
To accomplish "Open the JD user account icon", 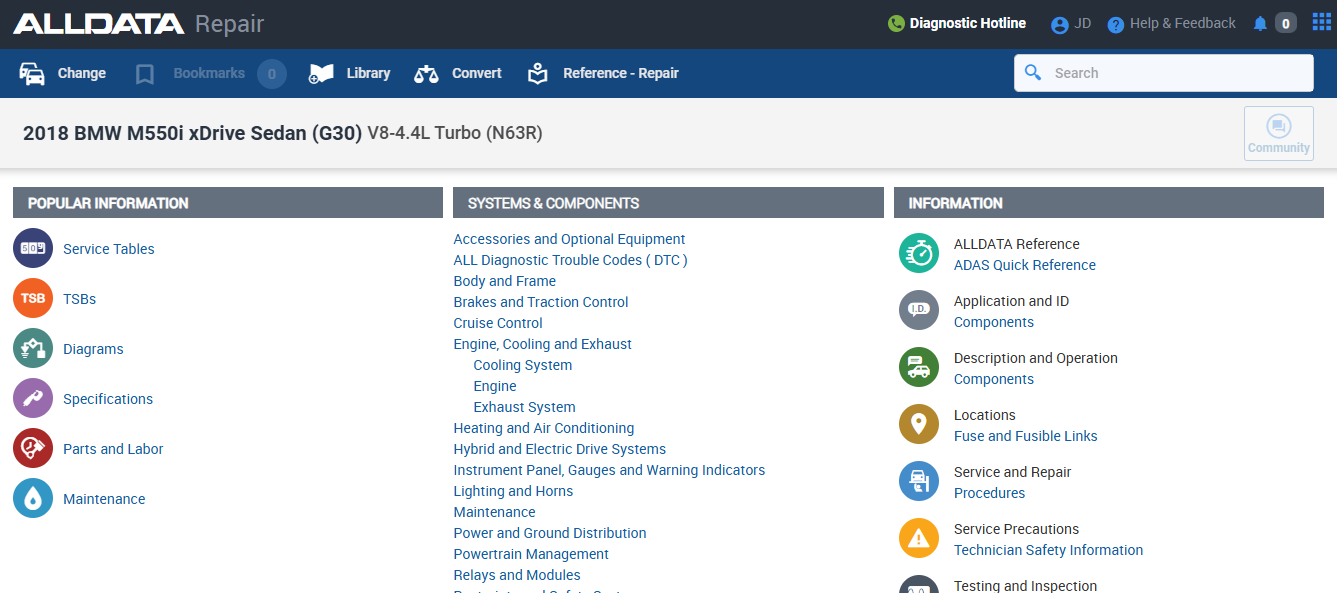I will (1060, 25).
